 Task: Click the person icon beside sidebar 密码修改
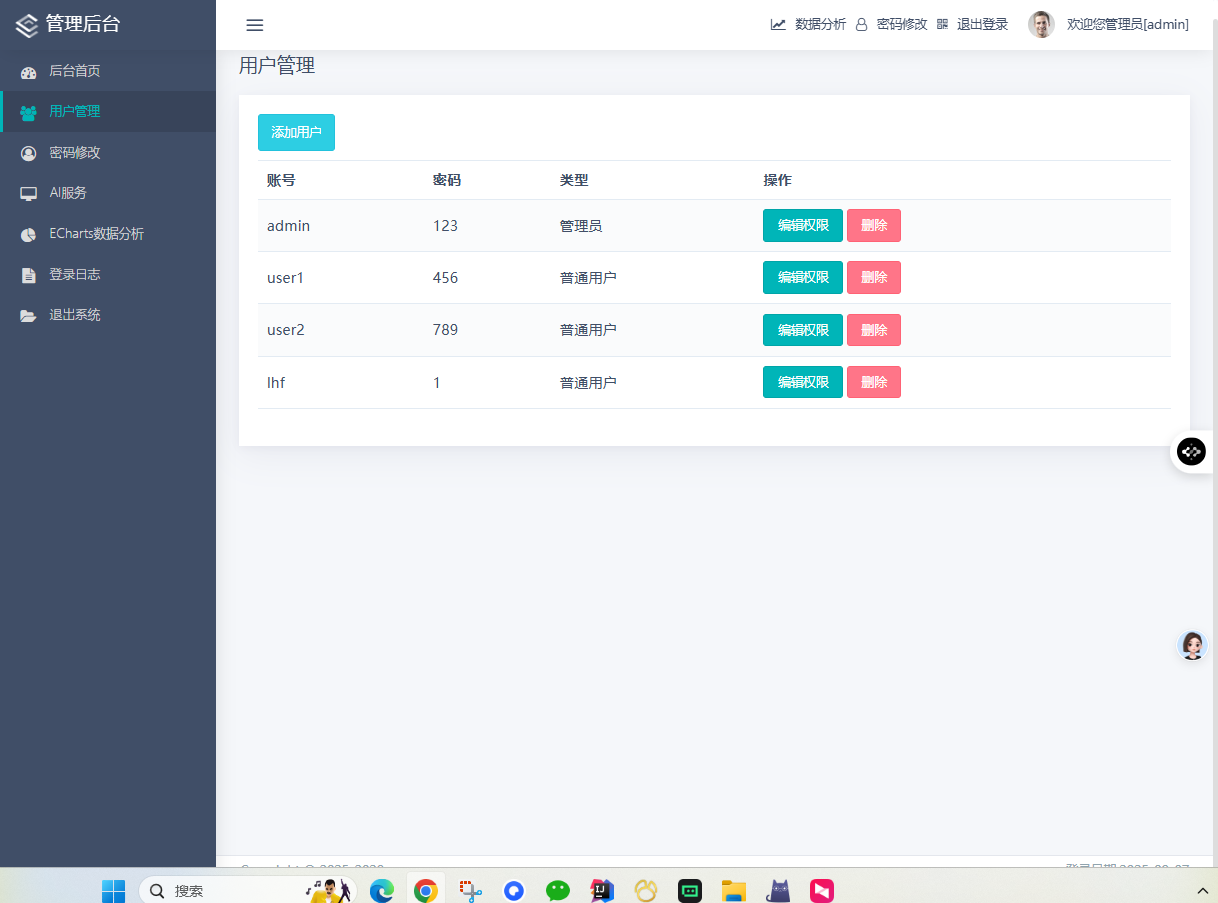click(28, 153)
